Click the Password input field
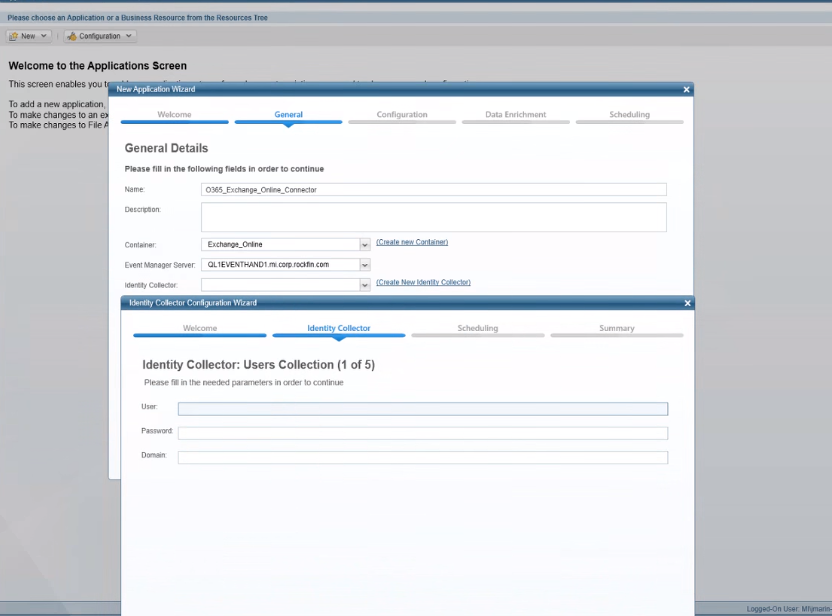The image size is (832, 616). 423,433
